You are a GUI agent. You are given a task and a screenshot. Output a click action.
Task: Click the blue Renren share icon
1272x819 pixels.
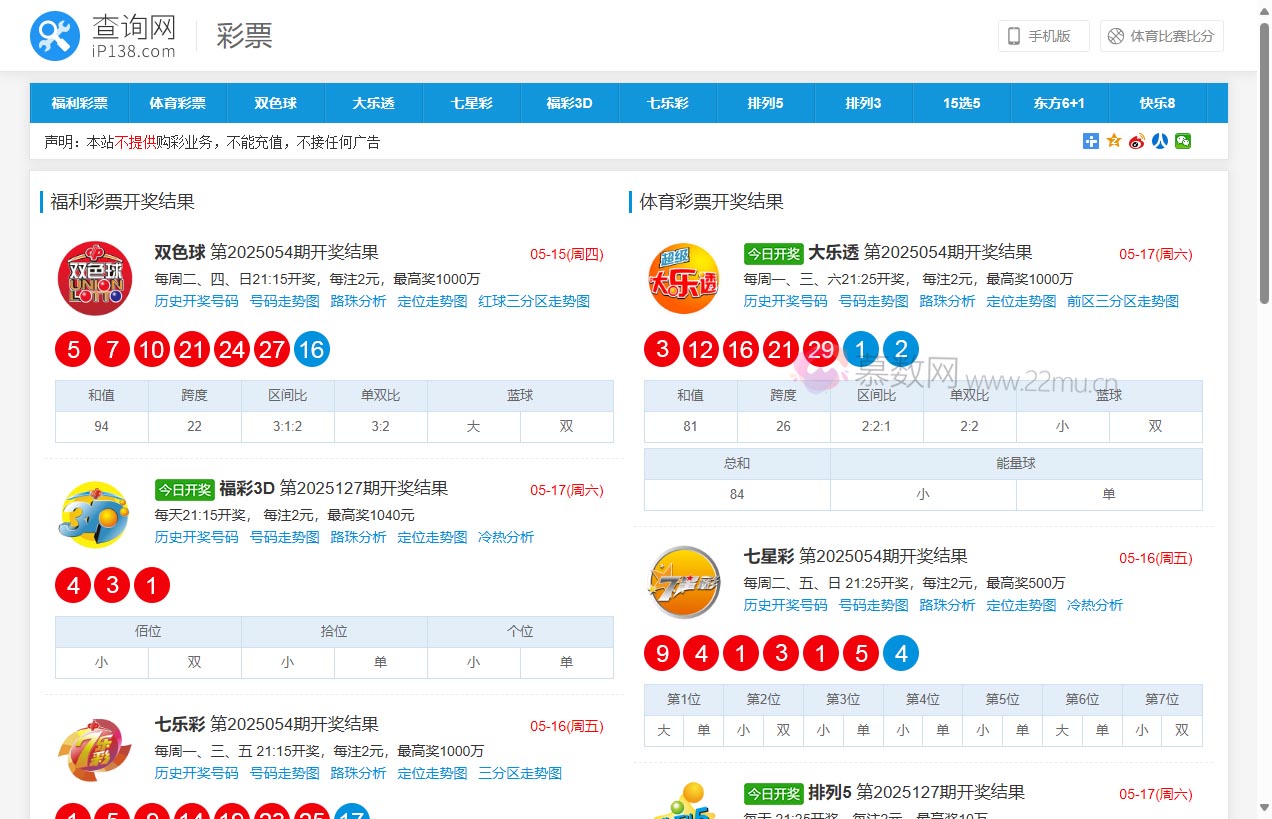point(1159,141)
